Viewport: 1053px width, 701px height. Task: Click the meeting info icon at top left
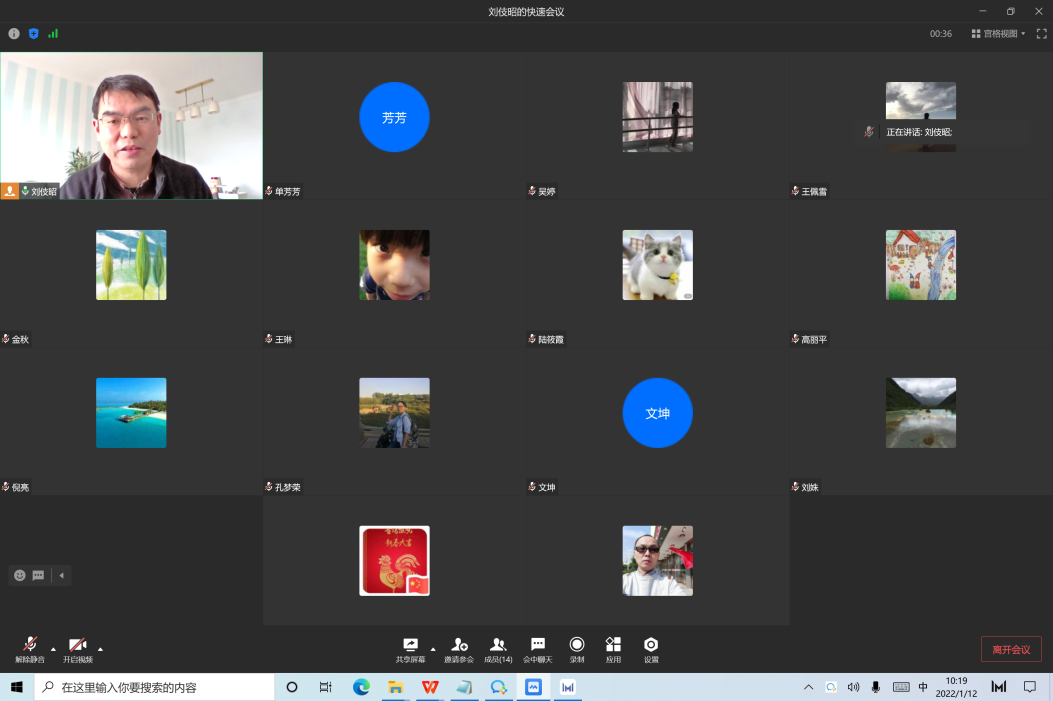[x=14, y=33]
